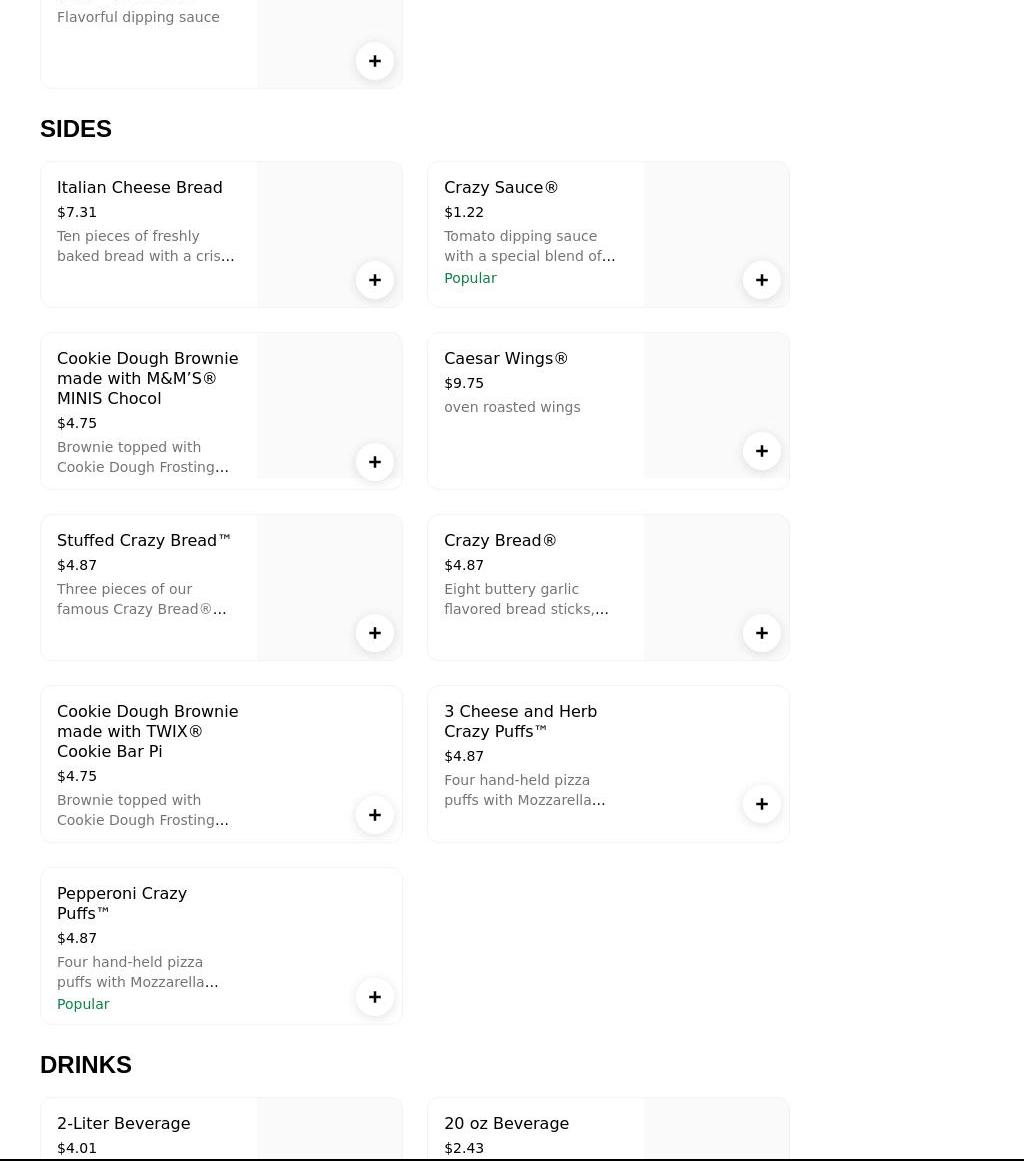Add TWIX Cookie Dough Brownie plus icon
The width and height of the screenshot is (1024, 1161).
375,815
